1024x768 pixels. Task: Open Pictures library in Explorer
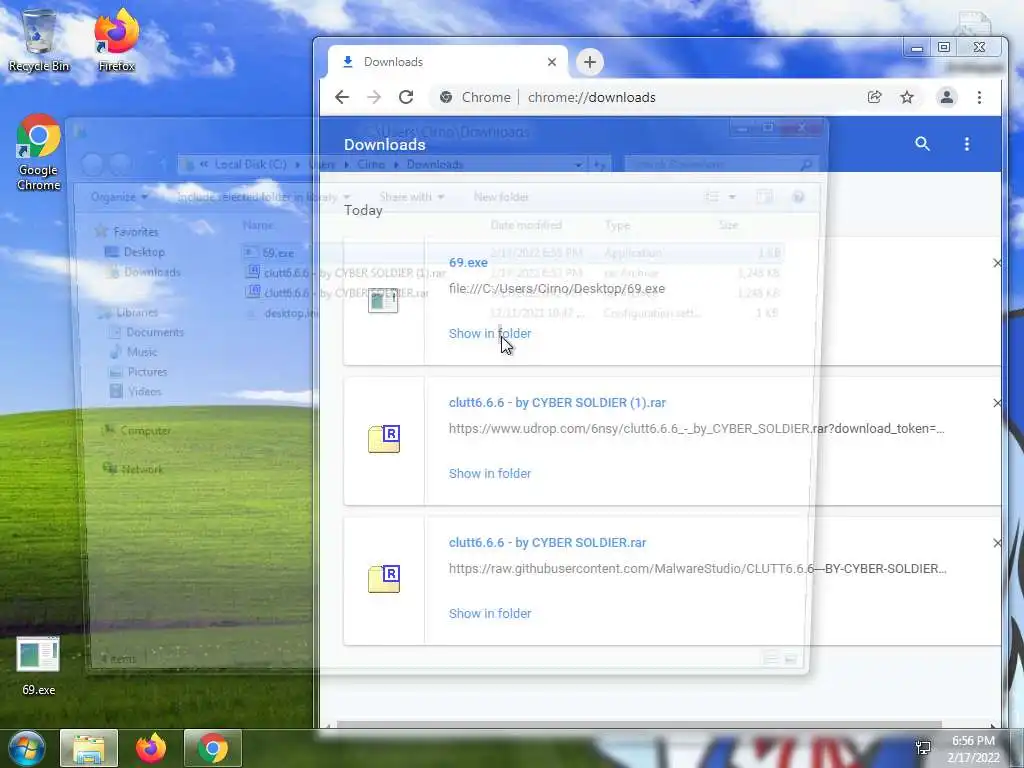tap(138, 372)
